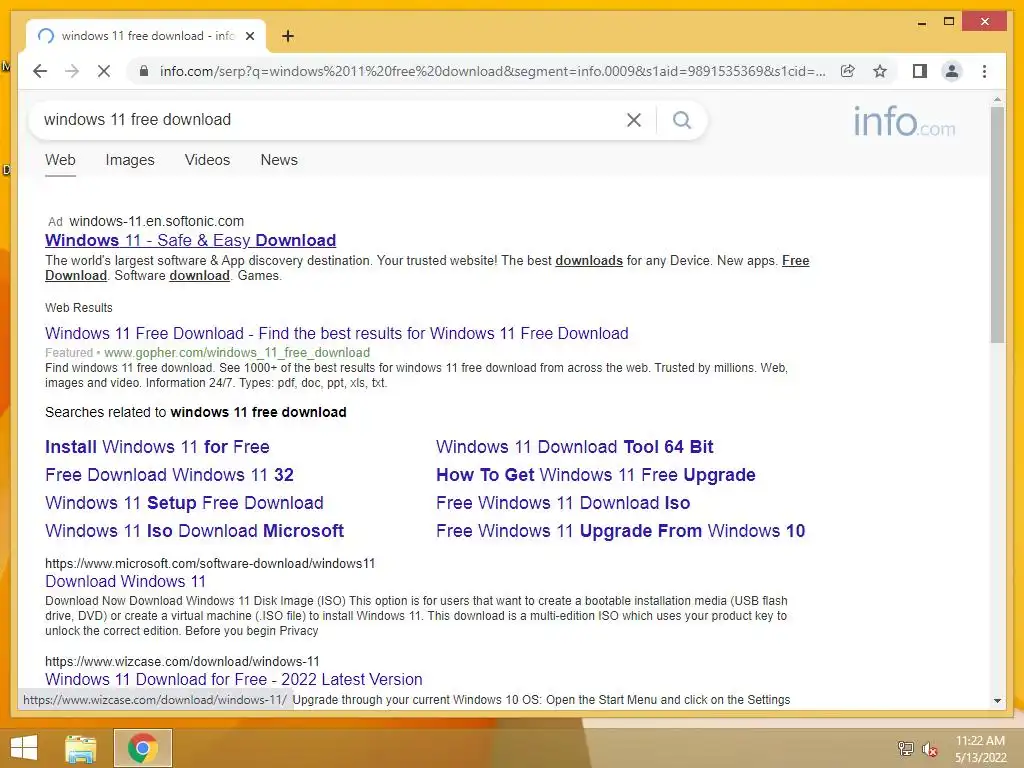
Task: Click Install Windows 11 for Free
Action: coord(157,447)
